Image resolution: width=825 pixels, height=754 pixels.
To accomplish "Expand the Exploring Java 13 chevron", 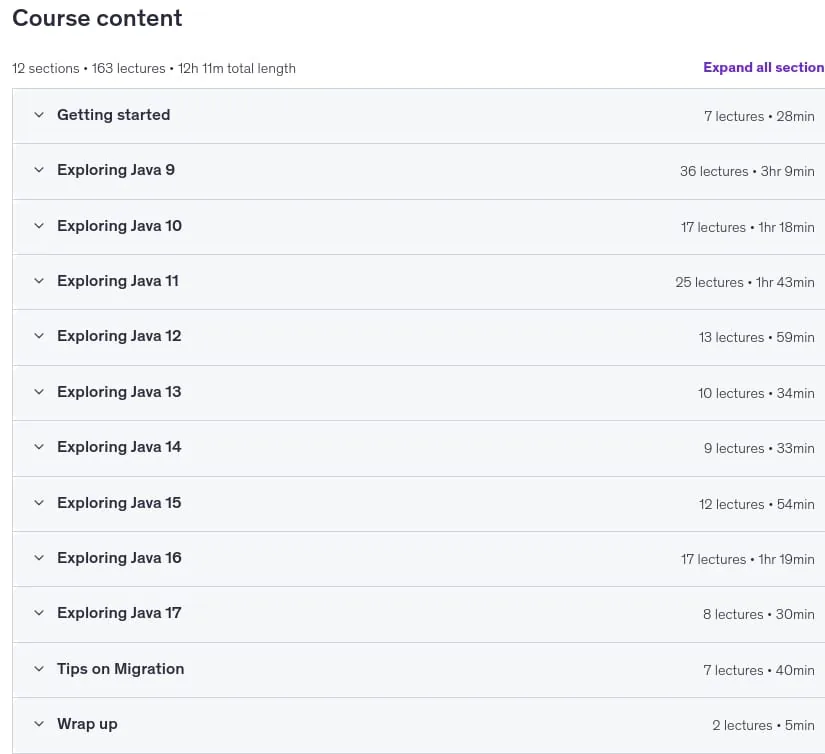I will [x=39, y=391].
